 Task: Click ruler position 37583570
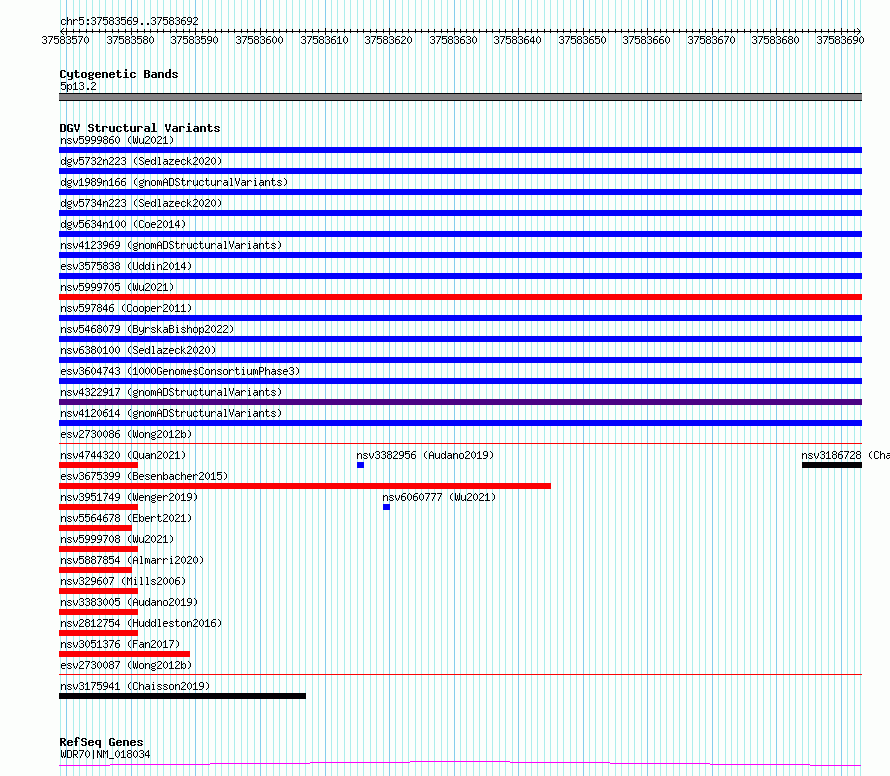coord(65,40)
